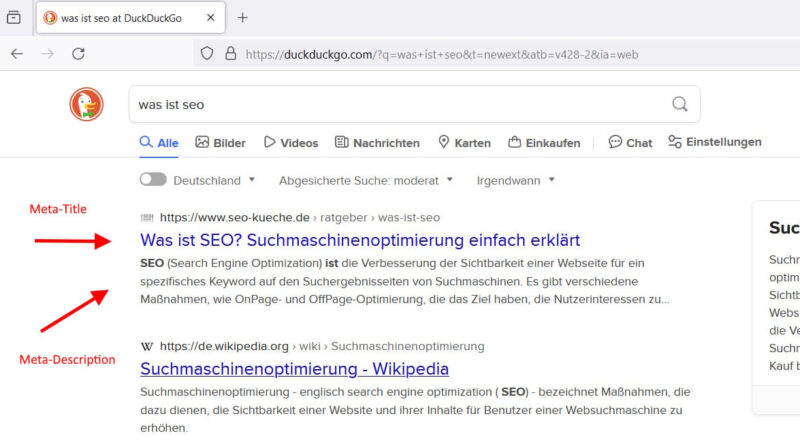
Task: Select the Alle search tab
Action: coord(159,143)
